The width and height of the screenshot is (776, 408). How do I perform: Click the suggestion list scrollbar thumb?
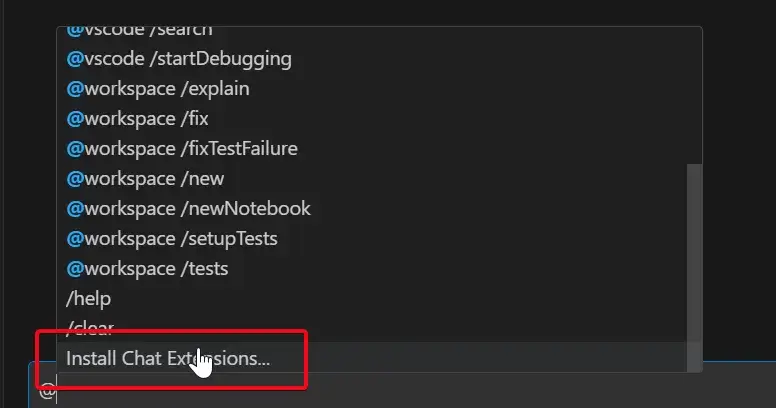pyautogui.click(x=694, y=267)
